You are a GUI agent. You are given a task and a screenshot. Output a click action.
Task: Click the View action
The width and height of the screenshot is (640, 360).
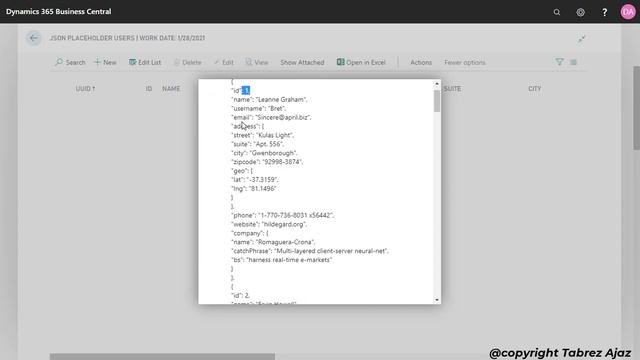tap(257, 62)
